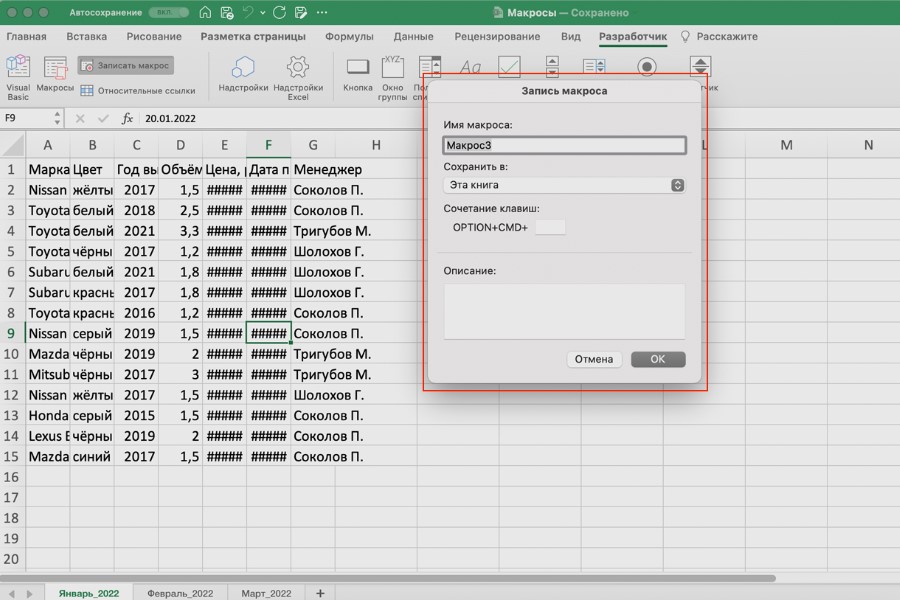The image size is (900, 600).
Task: Expand the Сохранить в dropdown
Action: [677, 185]
